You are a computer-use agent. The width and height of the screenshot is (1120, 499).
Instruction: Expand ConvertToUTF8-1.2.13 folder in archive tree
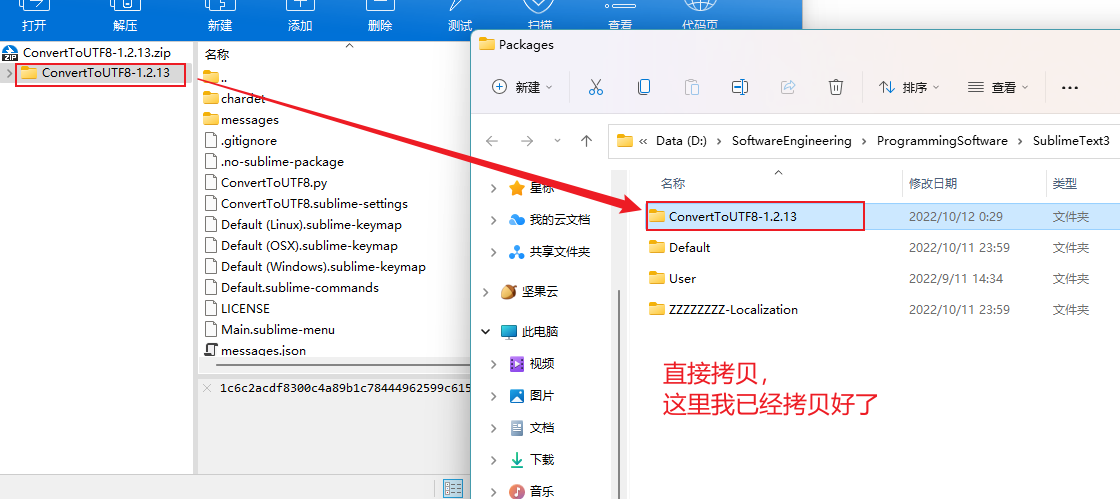point(8,73)
